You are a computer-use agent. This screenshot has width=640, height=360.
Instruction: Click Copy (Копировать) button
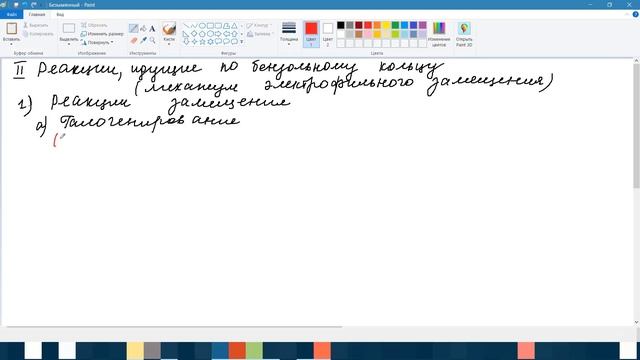click(38, 34)
